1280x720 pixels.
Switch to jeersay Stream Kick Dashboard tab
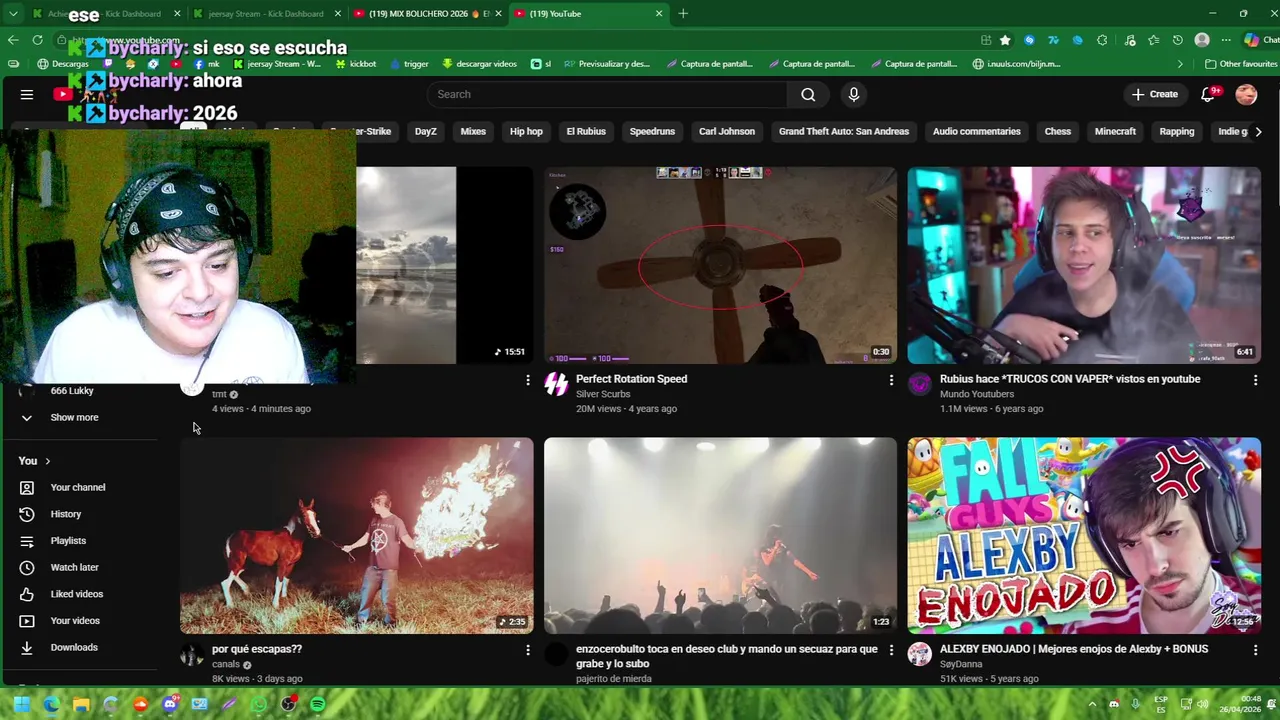point(265,14)
